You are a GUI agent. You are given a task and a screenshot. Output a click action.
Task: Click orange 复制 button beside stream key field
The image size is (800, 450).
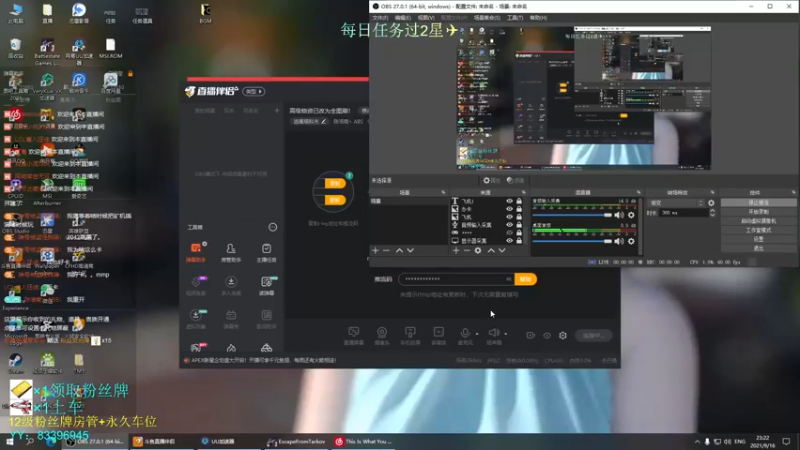point(526,279)
